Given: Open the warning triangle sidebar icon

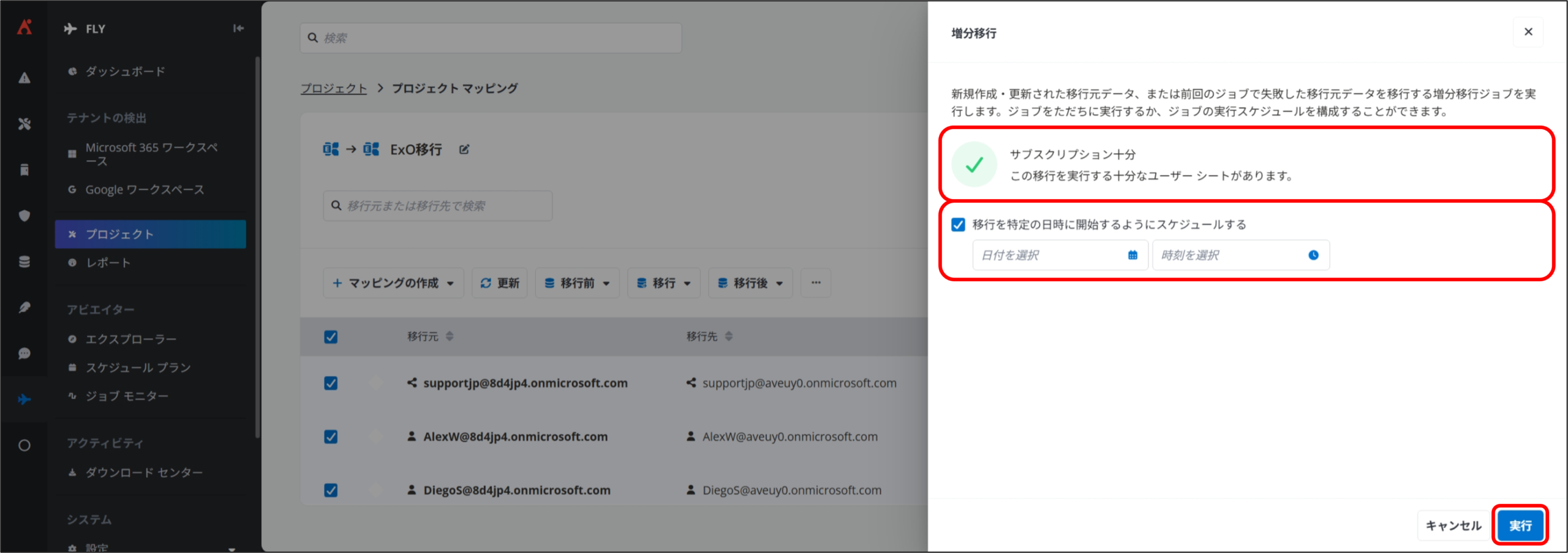Looking at the screenshot, I should 24,78.
